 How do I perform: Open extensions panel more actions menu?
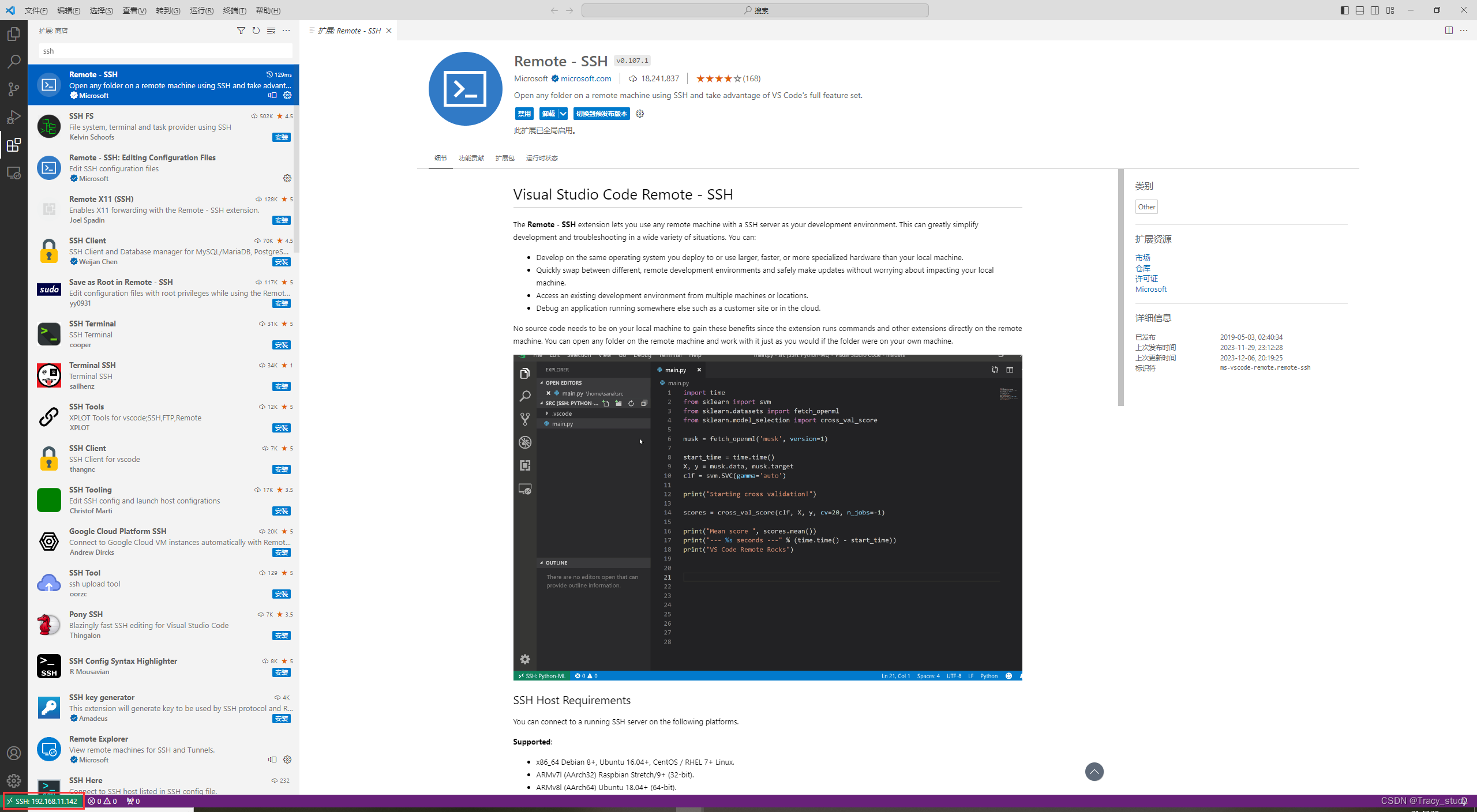pos(286,31)
